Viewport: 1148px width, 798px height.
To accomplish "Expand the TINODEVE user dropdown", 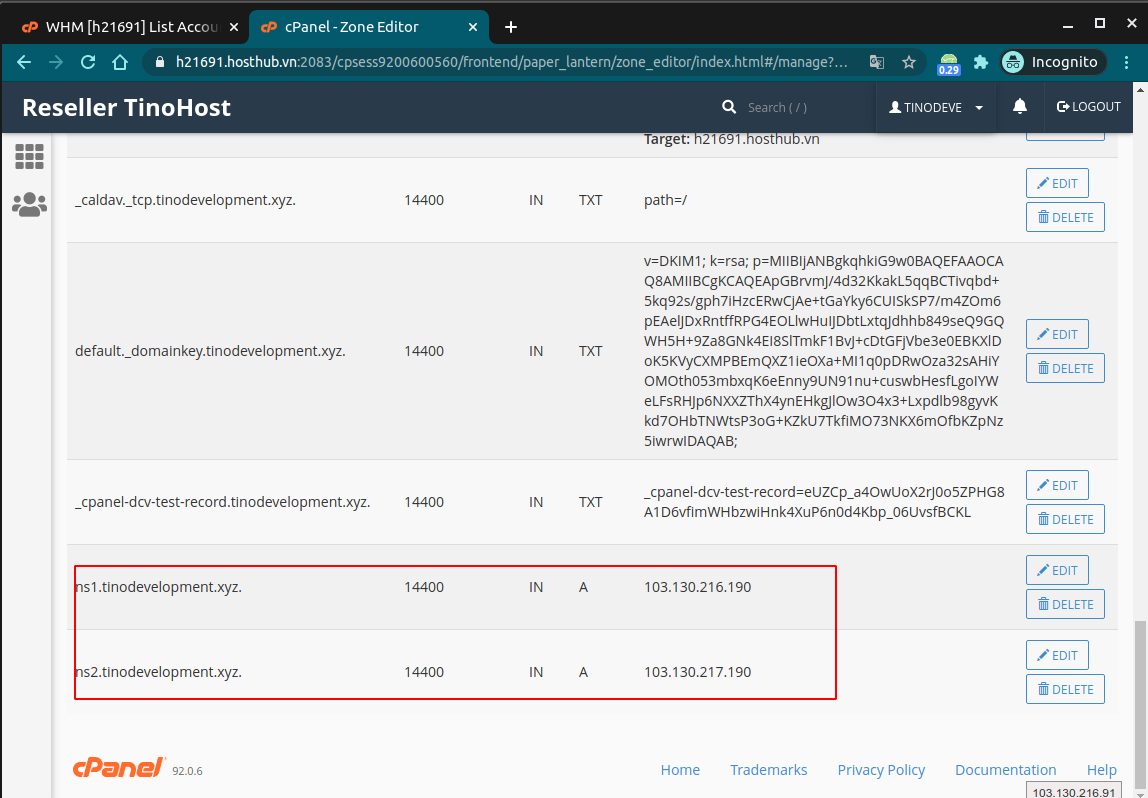I will click(935, 107).
